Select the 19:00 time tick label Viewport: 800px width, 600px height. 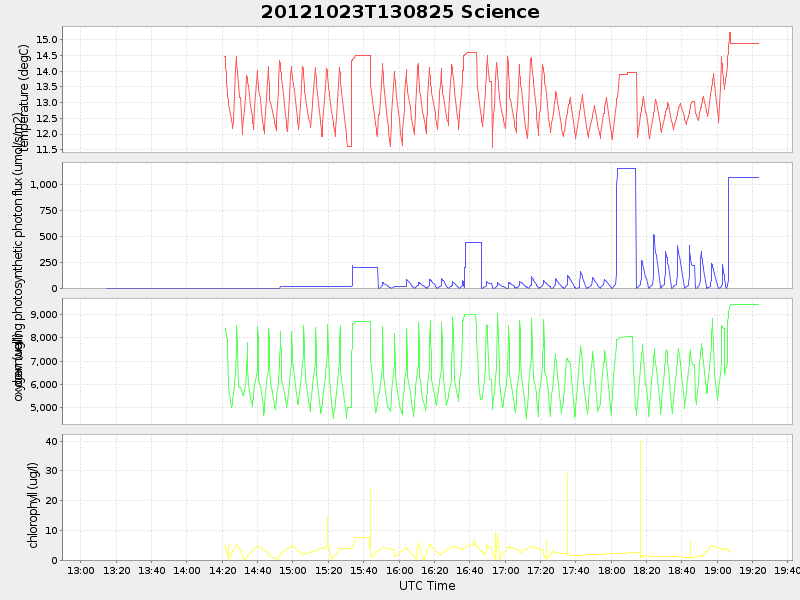718,570
